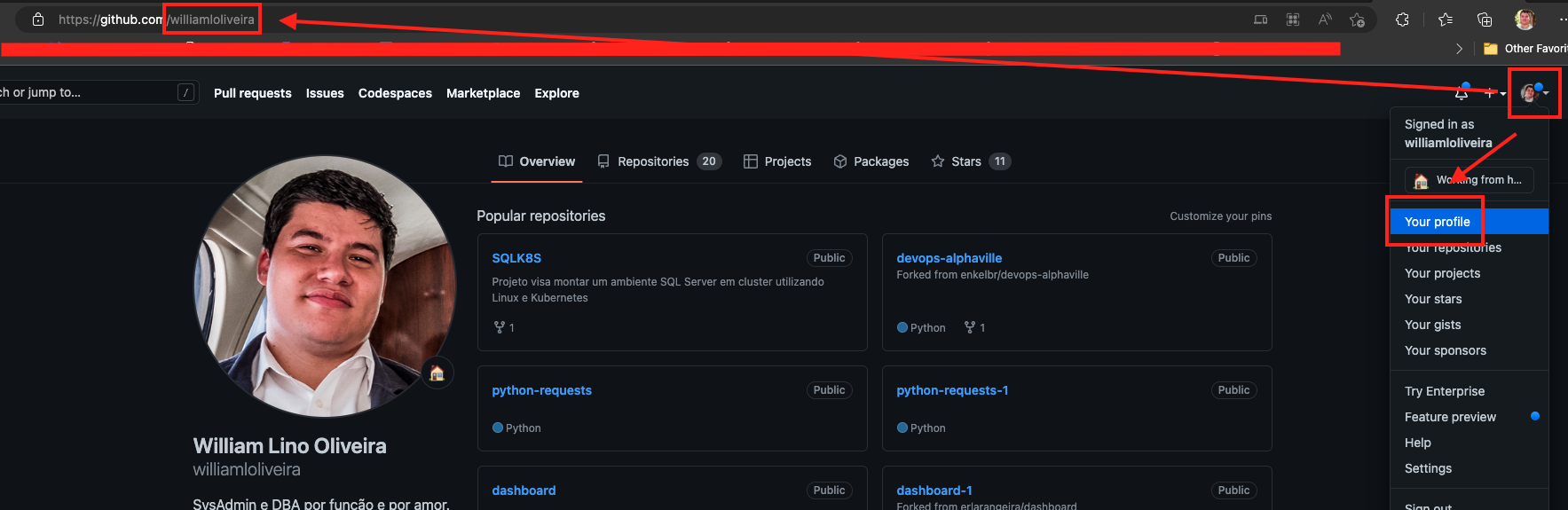The width and height of the screenshot is (1568, 510).
Task: Open the user avatar dropdown menu
Action: pyautogui.click(x=1533, y=93)
